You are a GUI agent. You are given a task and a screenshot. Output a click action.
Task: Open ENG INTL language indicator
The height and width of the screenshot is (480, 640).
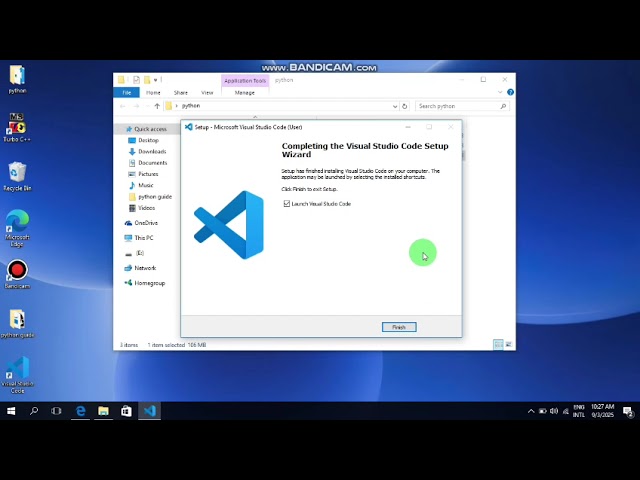coord(579,411)
